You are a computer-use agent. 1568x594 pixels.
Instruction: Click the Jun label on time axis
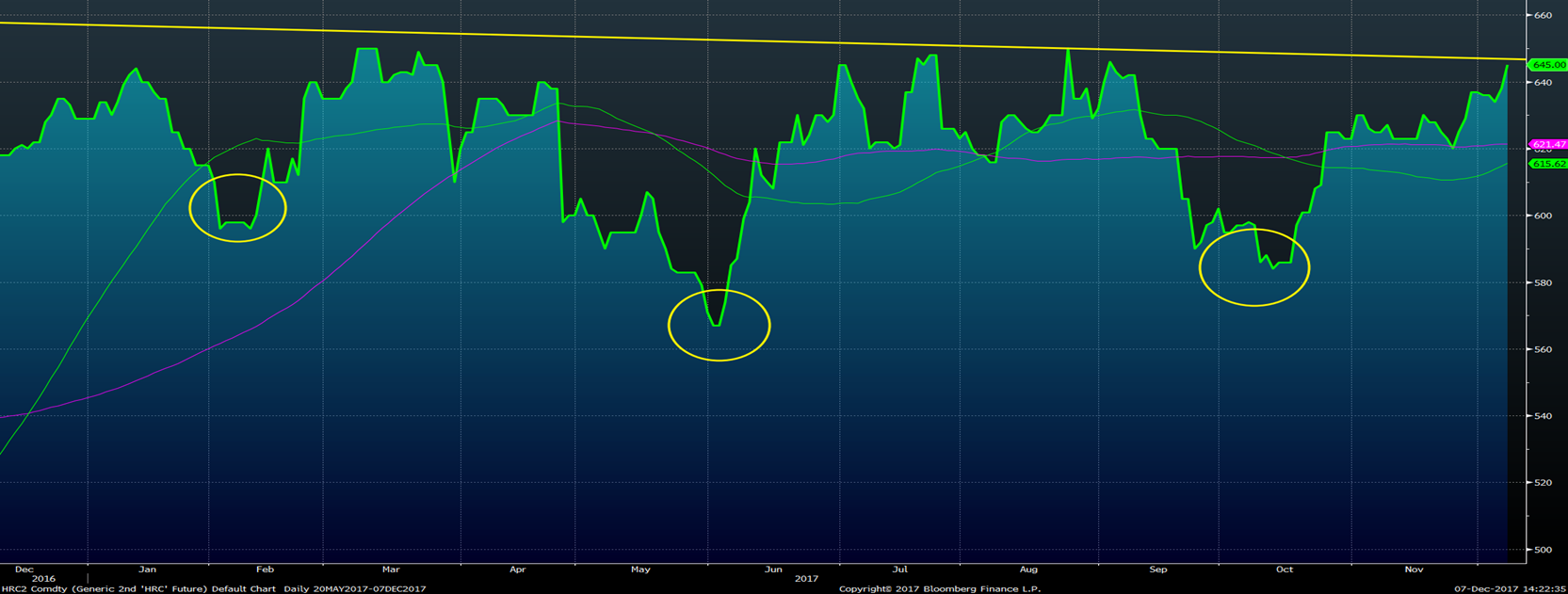click(773, 570)
